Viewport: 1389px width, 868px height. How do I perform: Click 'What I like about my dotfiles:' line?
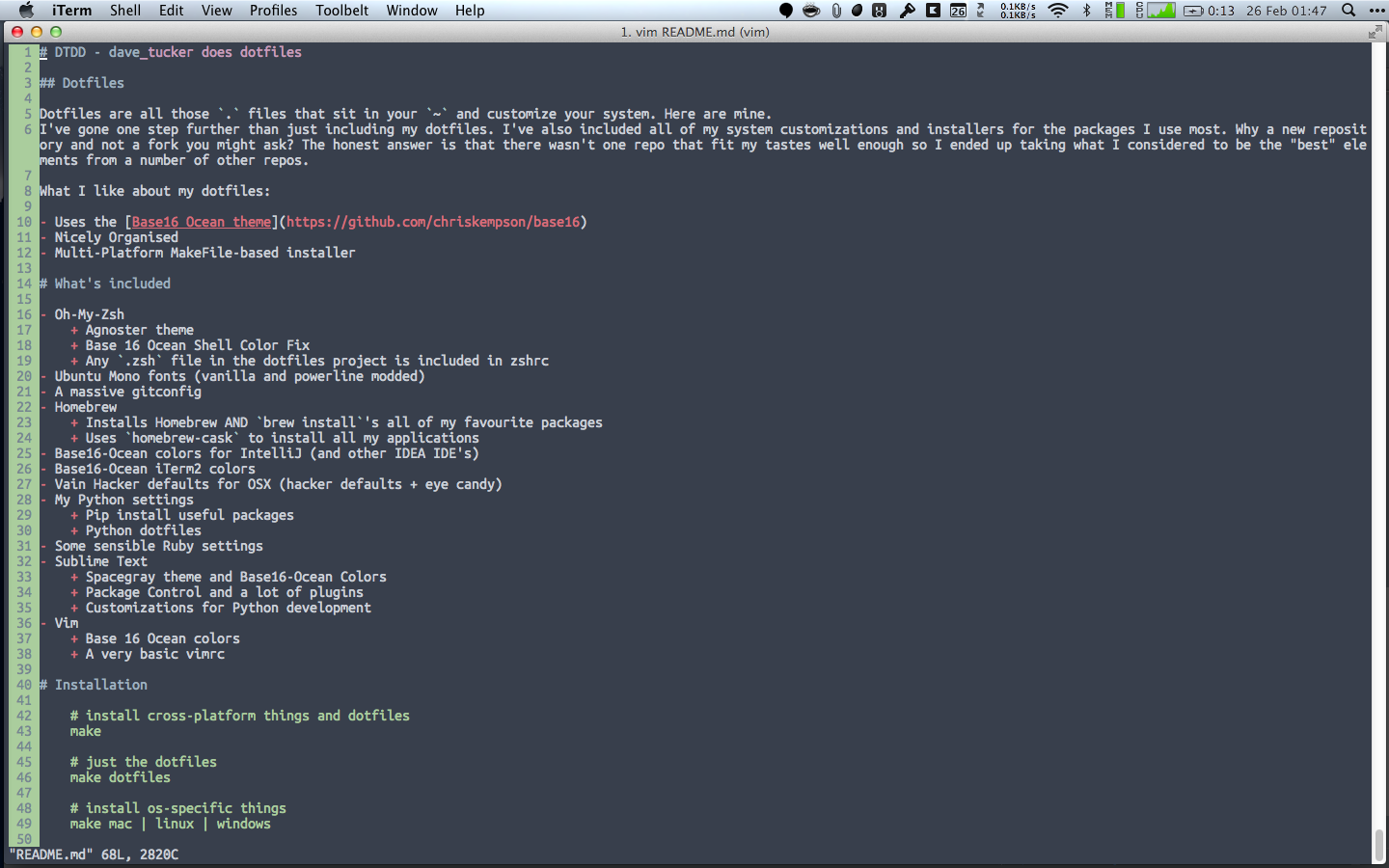pyautogui.click(x=154, y=191)
